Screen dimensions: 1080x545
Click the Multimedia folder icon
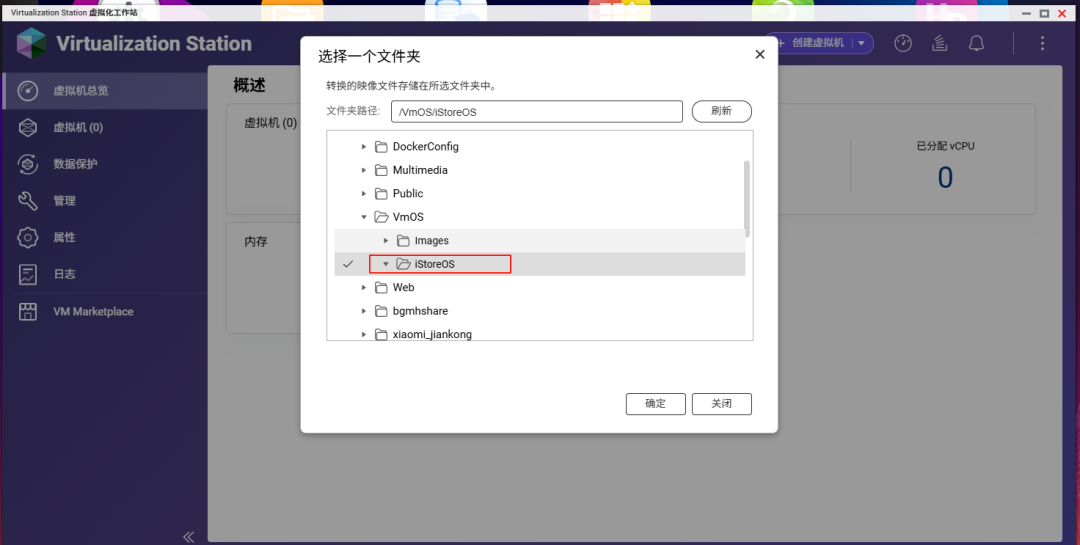[381, 170]
